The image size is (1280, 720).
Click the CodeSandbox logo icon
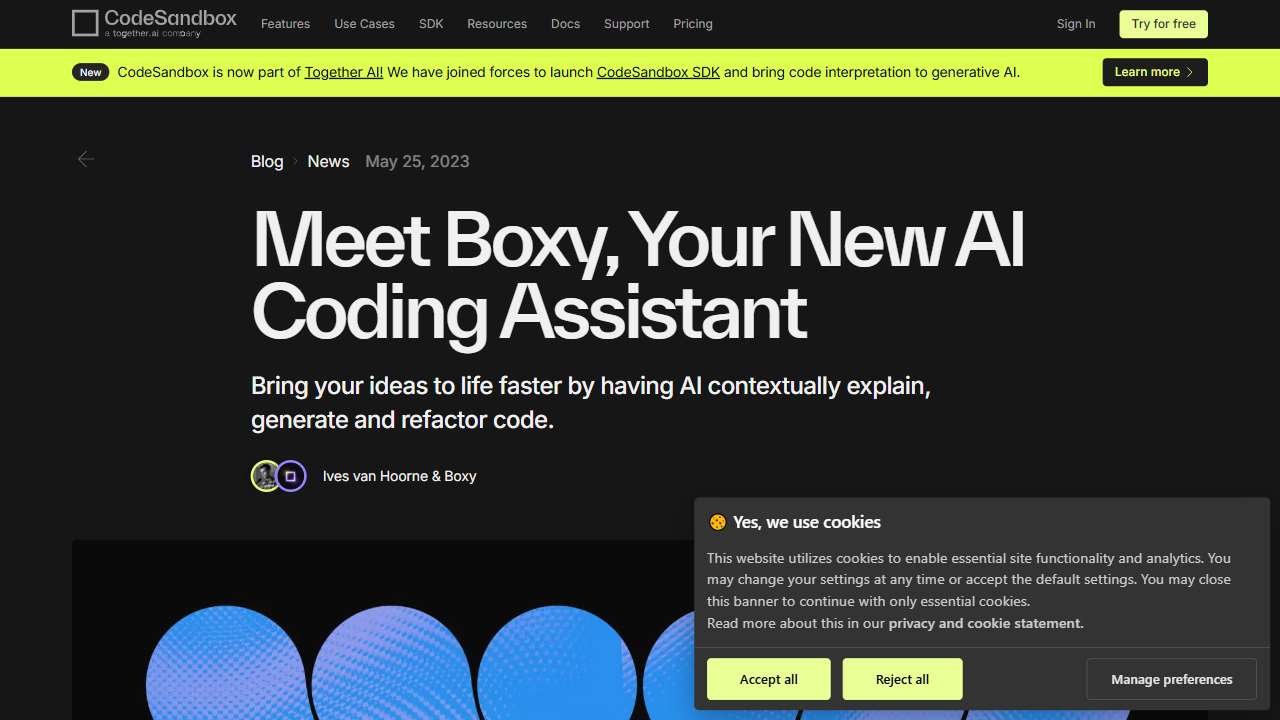(86, 23)
